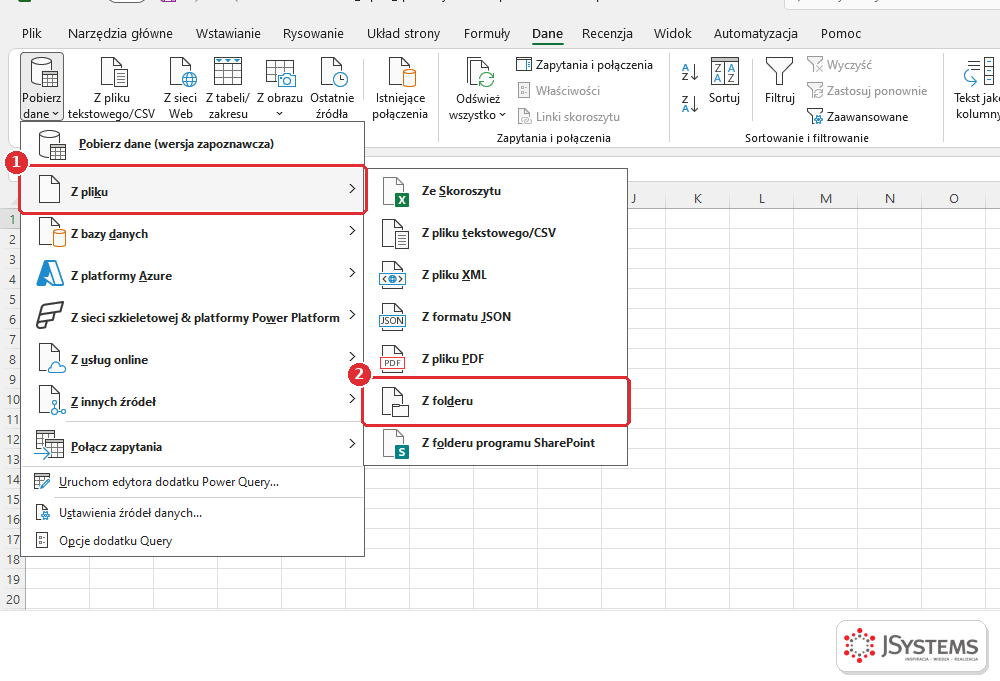The image size is (1000, 681).
Task: Expand Z sieci szkieletowej & platformy Power Platform
Action: point(193,318)
